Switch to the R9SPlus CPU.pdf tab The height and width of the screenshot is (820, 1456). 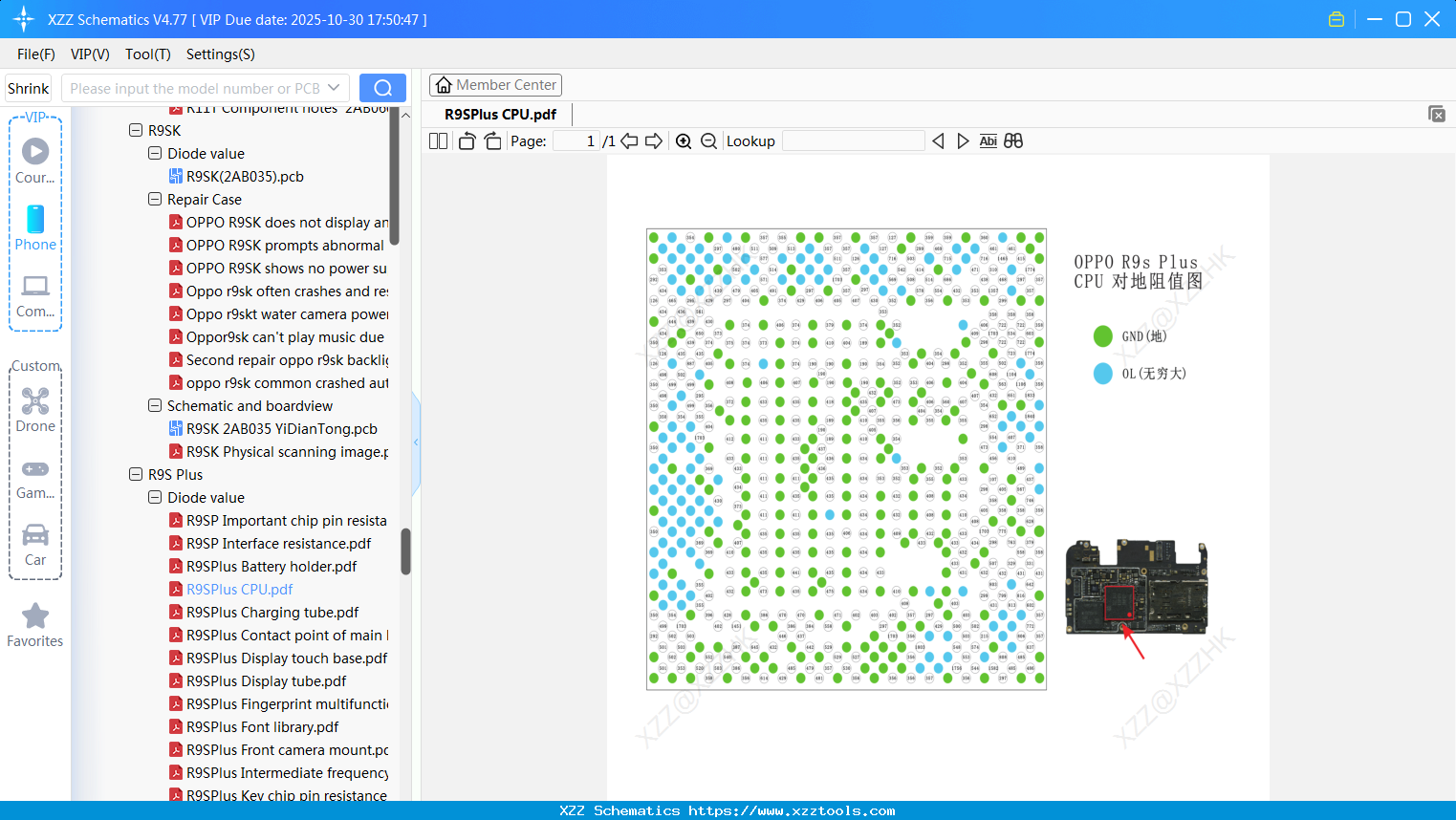[500, 114]
